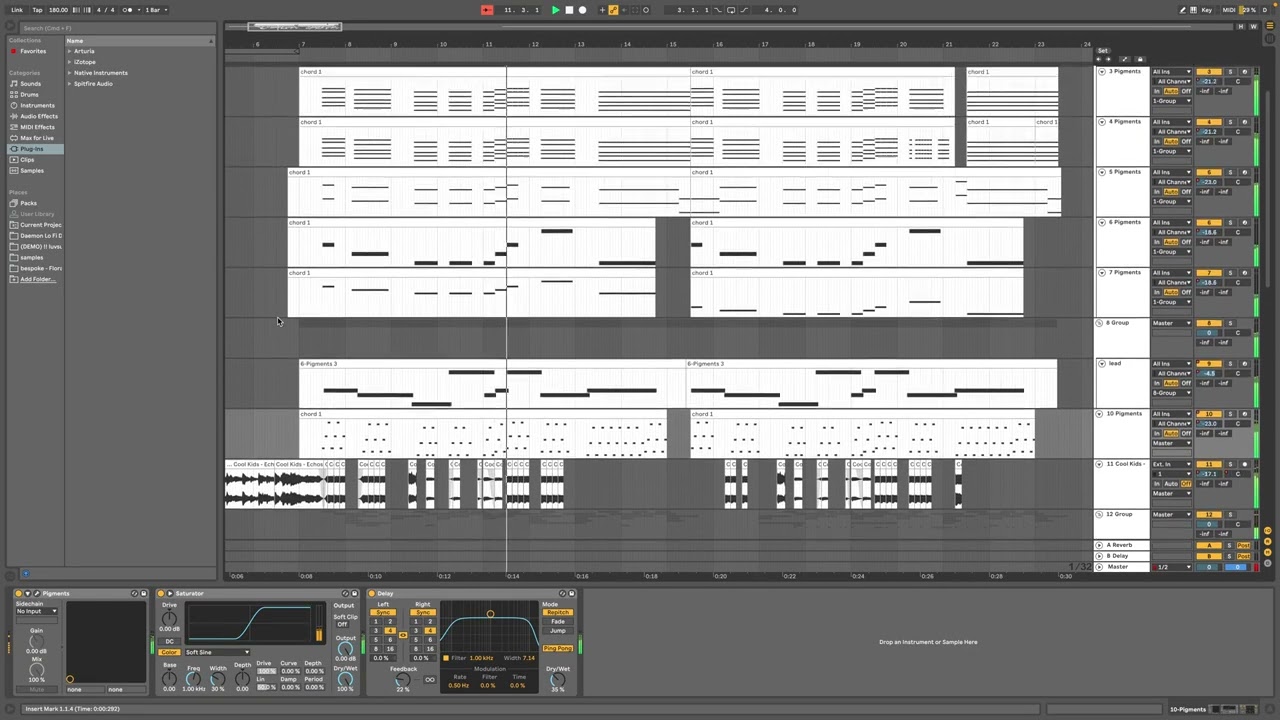Open the 1-Group output dropdown on 4 Pigments
Viewport: 1280px width, 720px height.
point(1172,151)
